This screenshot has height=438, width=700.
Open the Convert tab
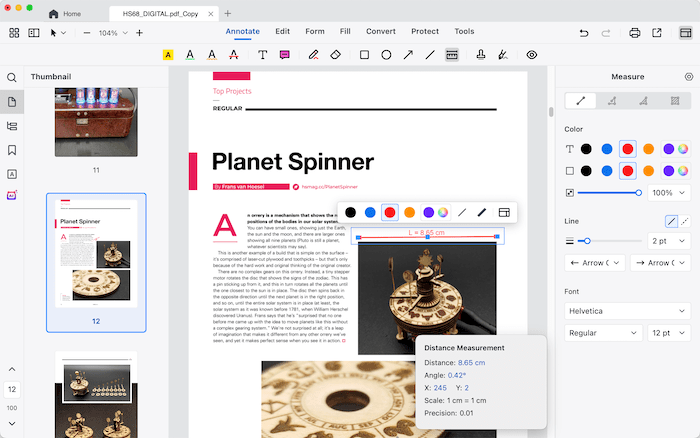click(x=382, y=31)
